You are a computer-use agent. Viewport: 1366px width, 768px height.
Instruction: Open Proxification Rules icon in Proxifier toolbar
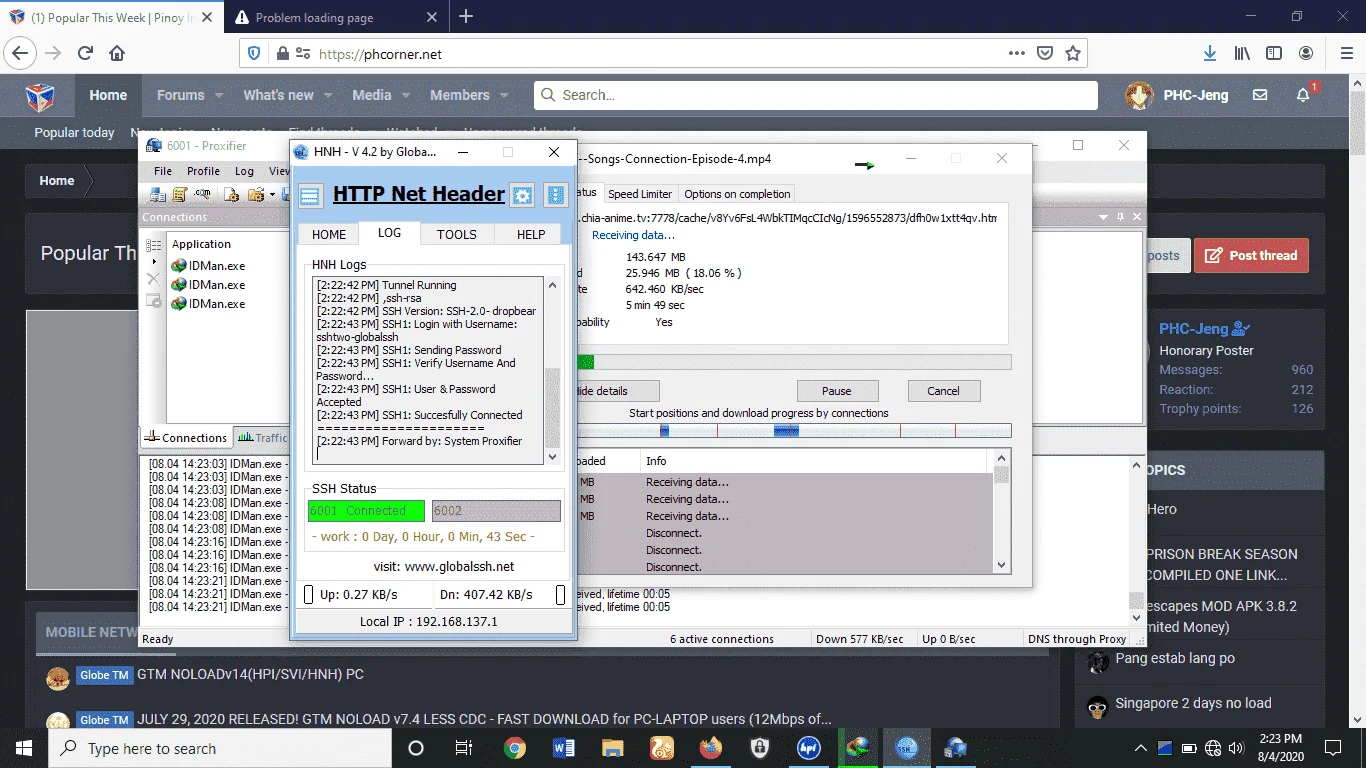[180, 194]
